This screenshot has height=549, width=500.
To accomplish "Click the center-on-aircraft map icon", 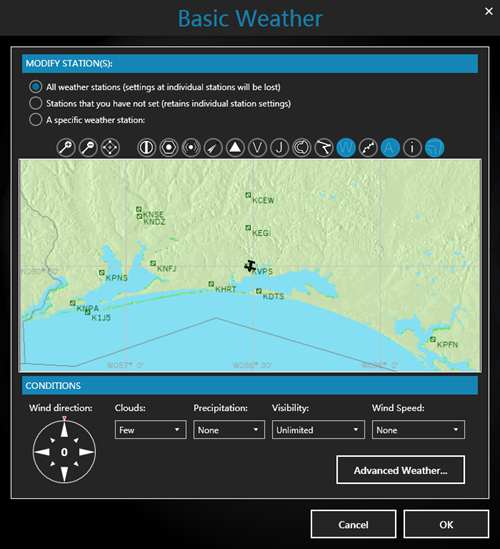I will [110, 147].
